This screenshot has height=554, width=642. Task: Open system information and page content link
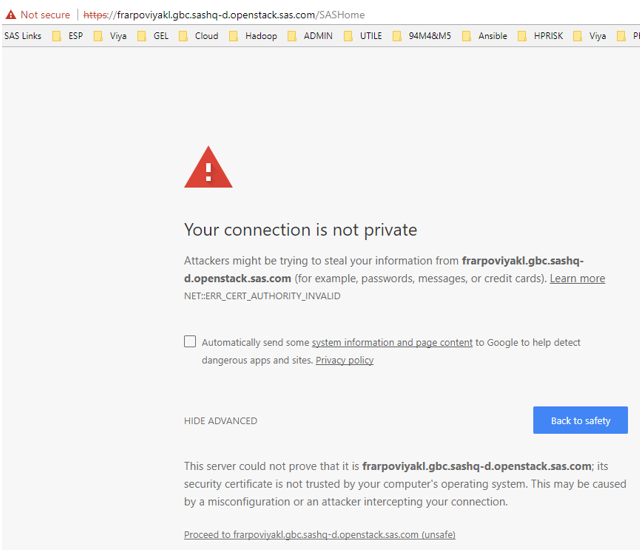pyautogui.click(x=392, y=343)
